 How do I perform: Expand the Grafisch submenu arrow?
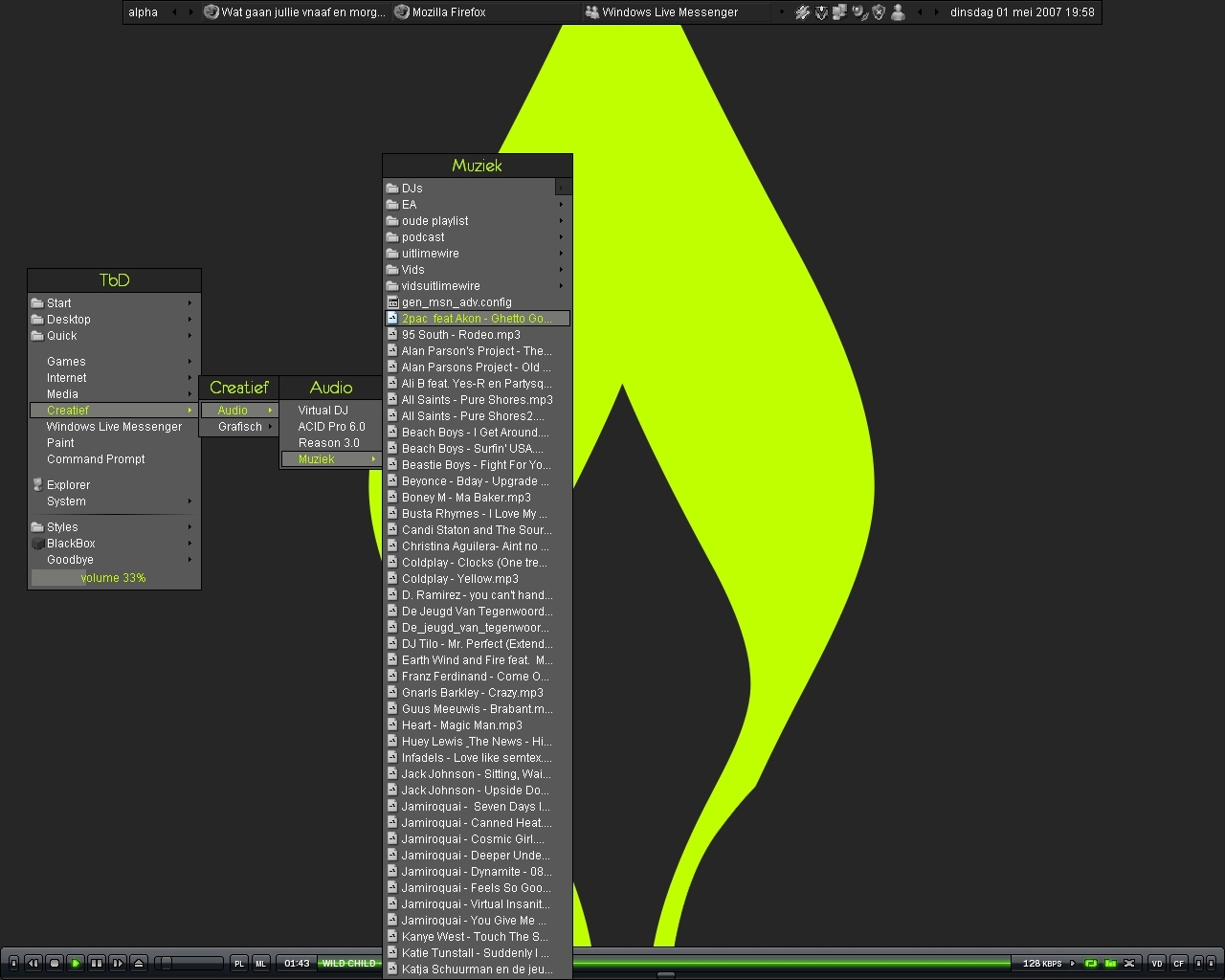pyautogui.click(x=271, y=427)
